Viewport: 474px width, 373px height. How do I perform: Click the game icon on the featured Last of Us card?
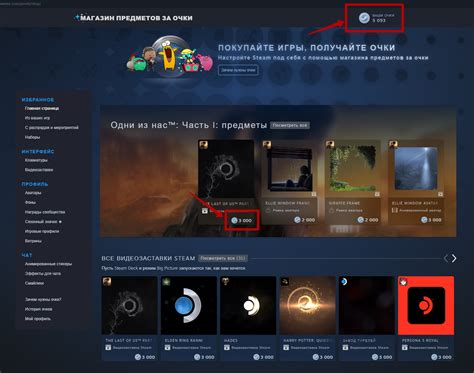click(x=203, y=144)
